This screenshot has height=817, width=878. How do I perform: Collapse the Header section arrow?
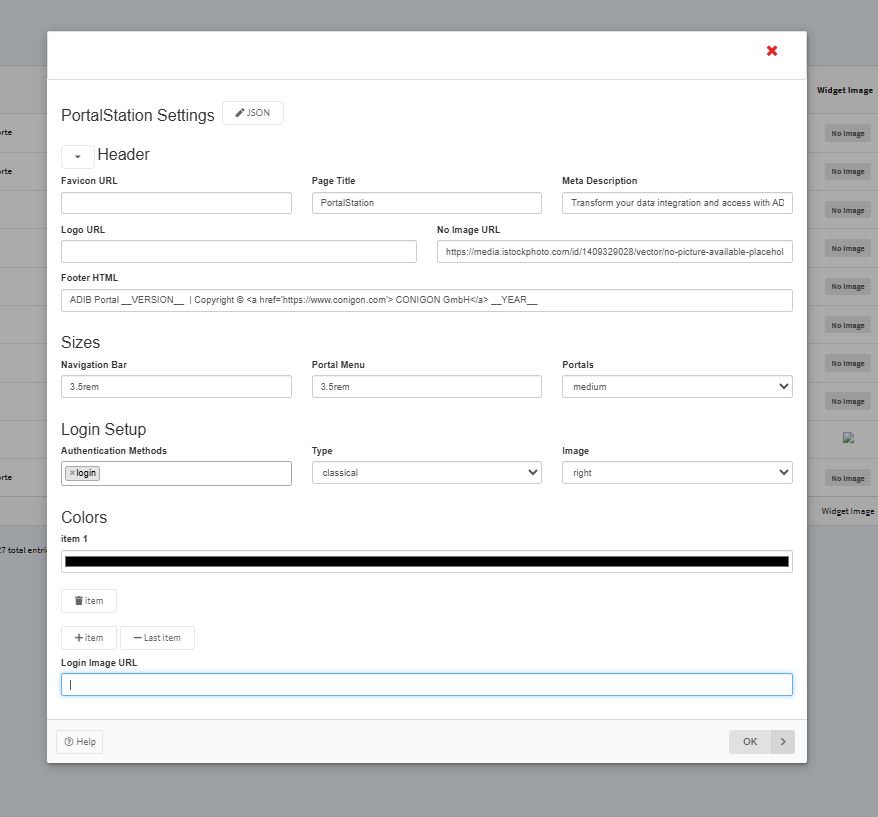78,157
